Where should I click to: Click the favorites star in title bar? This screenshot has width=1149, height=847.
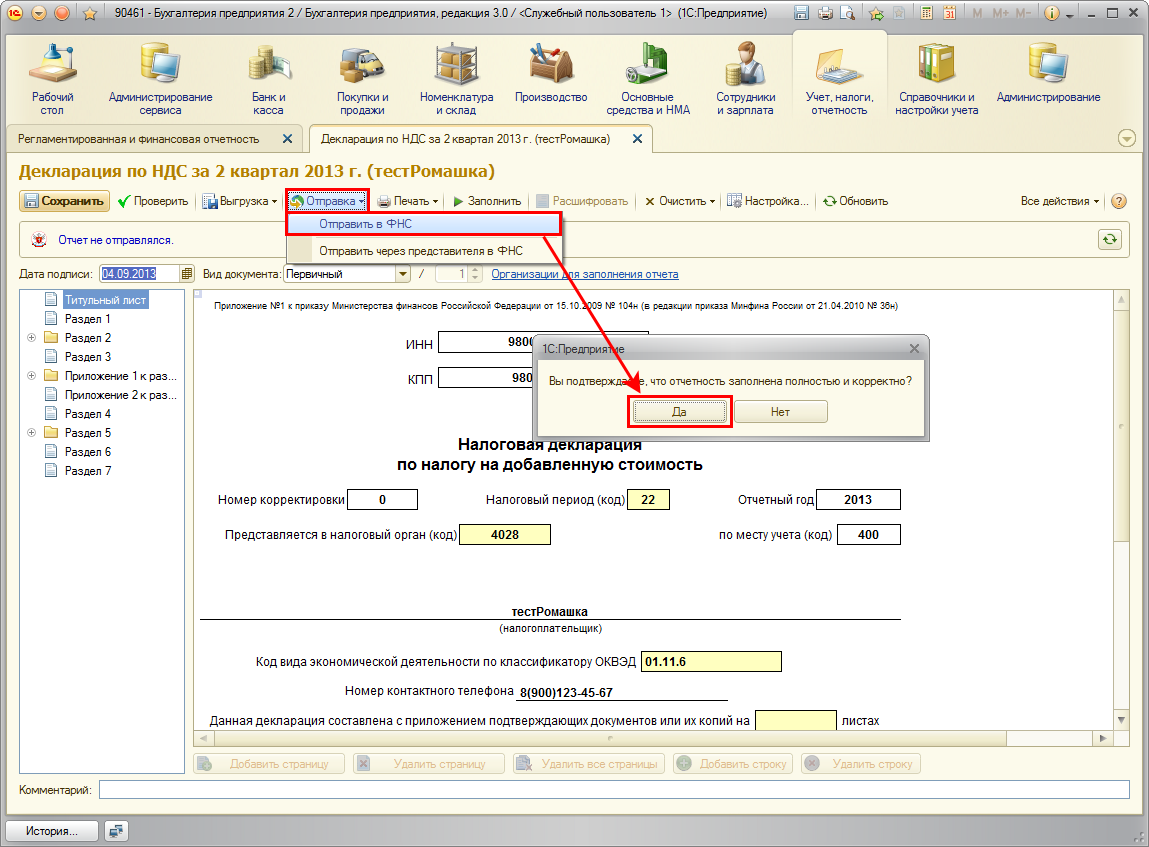tap(90, 13)
